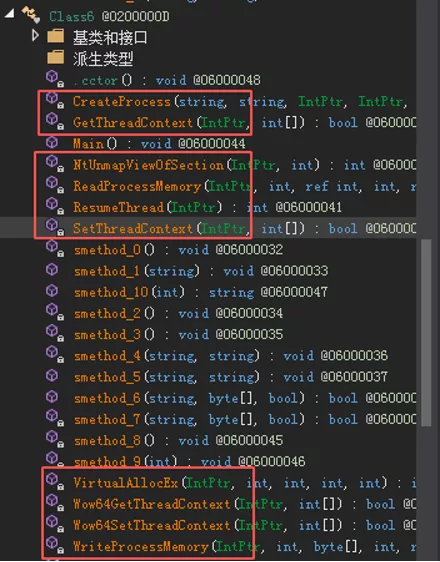Click the .cctor method icon

coord(54,79)
